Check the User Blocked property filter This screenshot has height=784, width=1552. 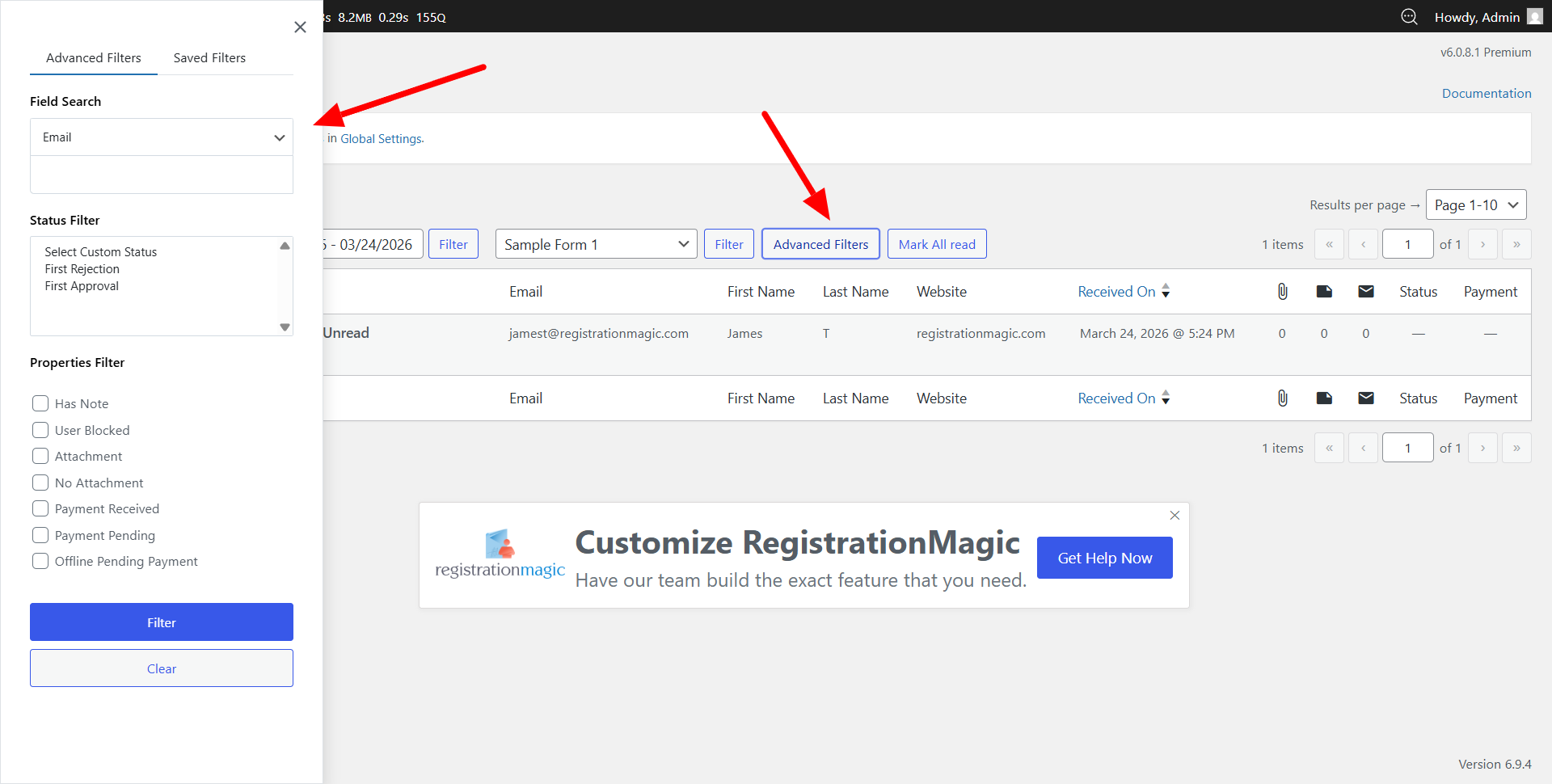click(40, 430)
